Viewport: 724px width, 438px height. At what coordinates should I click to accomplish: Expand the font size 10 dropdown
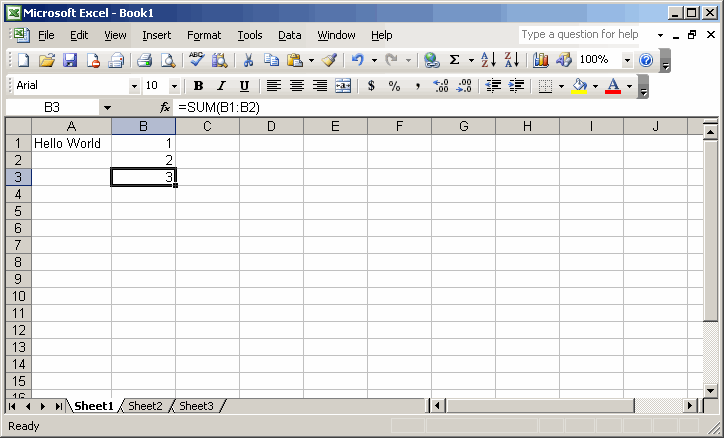tap(174, 86)
